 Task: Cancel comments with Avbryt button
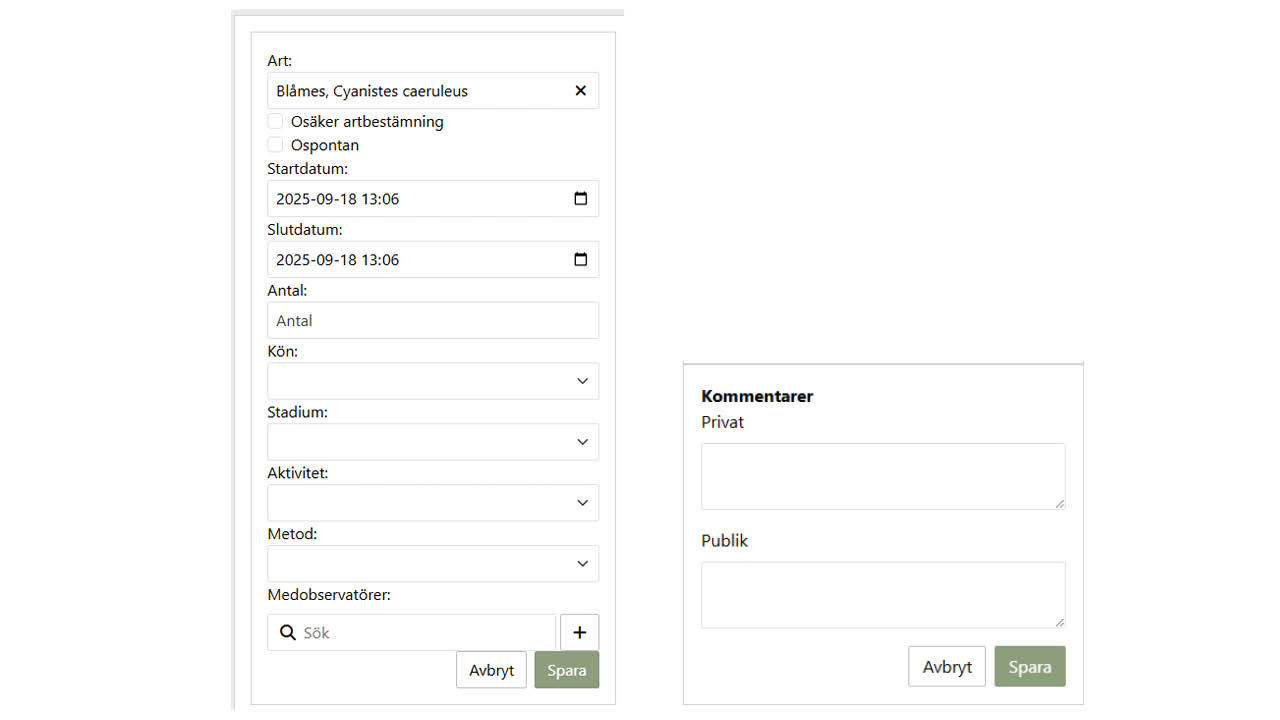pos(947,667)
